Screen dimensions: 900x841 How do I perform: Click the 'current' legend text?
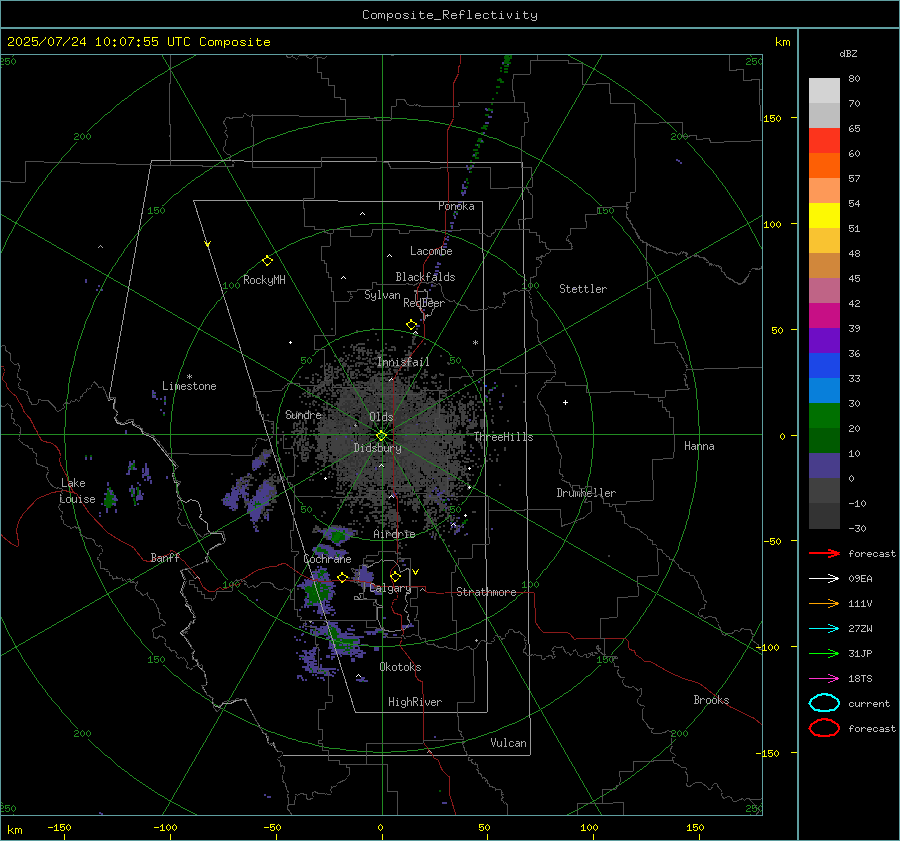pyautogui.click(x=869, y=703)
